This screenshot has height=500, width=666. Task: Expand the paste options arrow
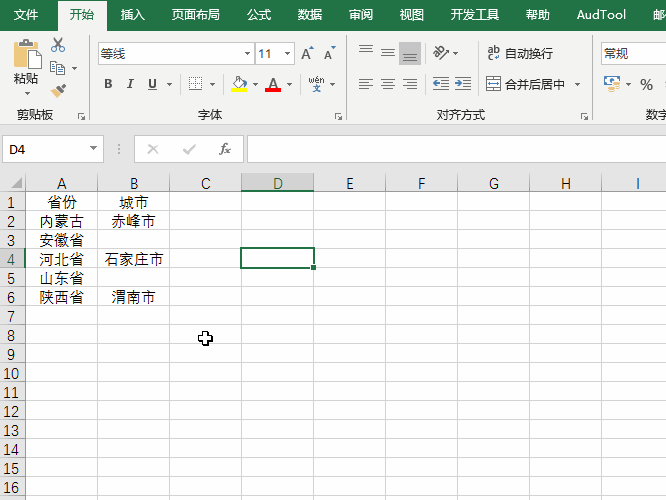pos(27,93)
